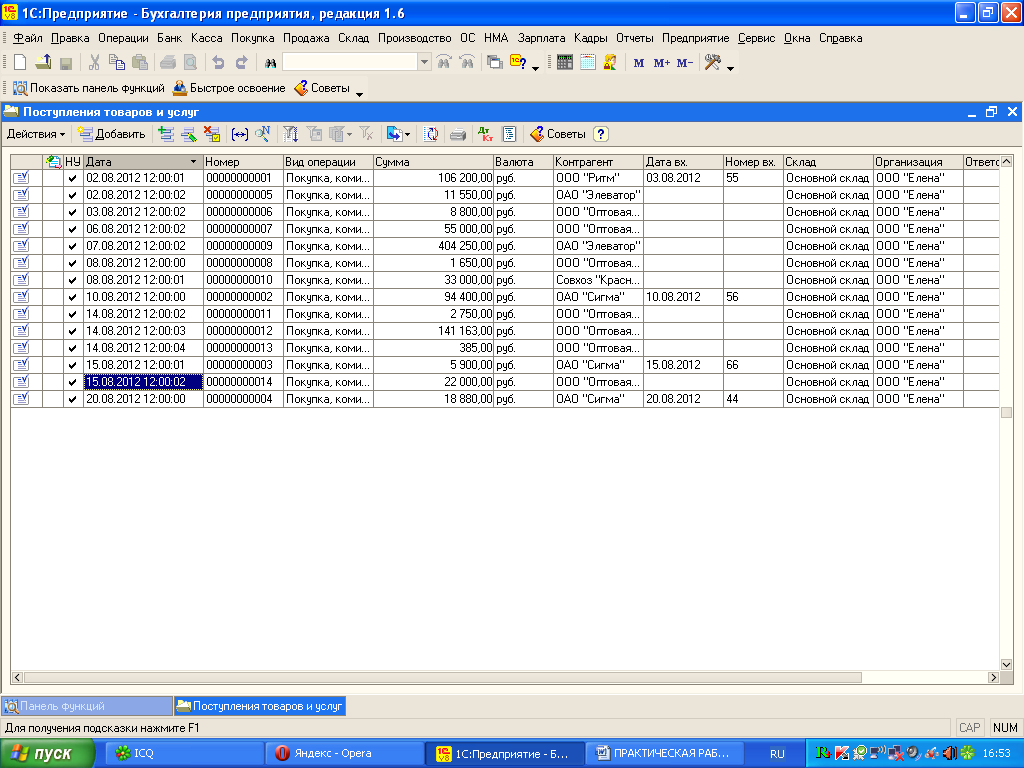The width and height of the screenshot is (1024, 768).
Task: Click Советы in the document list toolbar
Action: tap(558, 134)
